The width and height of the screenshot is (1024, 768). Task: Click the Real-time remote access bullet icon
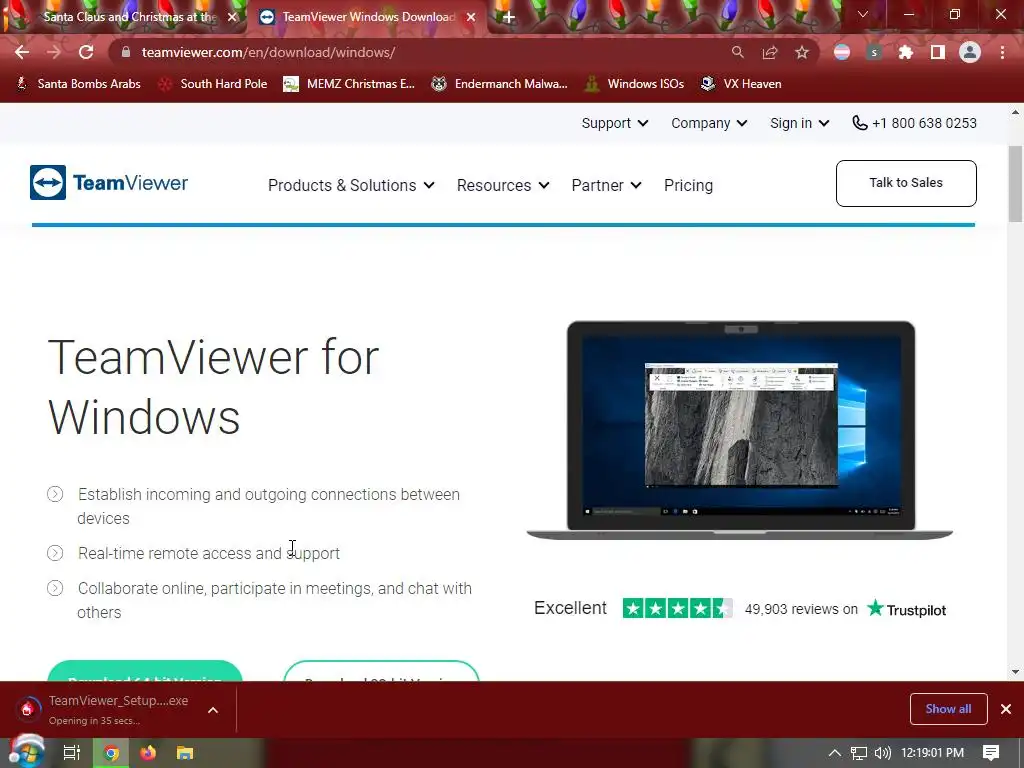(55, 553)
